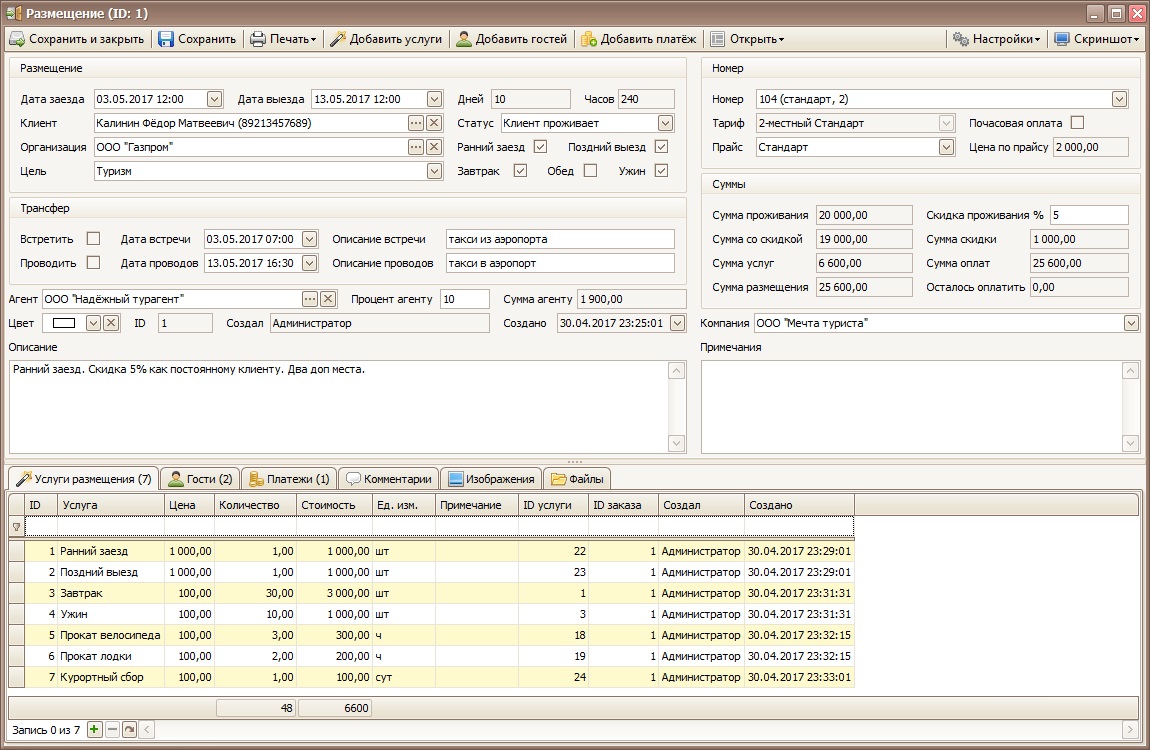Click the Add Payment coins icon
Viewport: 1150px width, 750px height.
(x=589, y=39)
